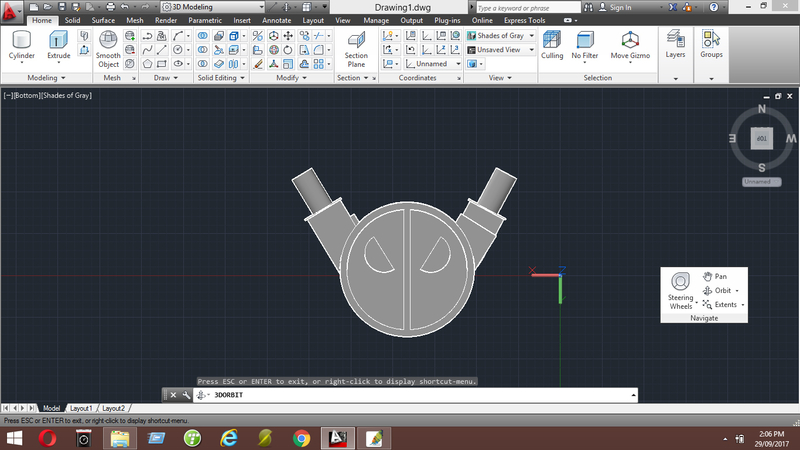Screen dimensions: 800x450
Task: Click the solid Union icon
Action: coord(203,36)
